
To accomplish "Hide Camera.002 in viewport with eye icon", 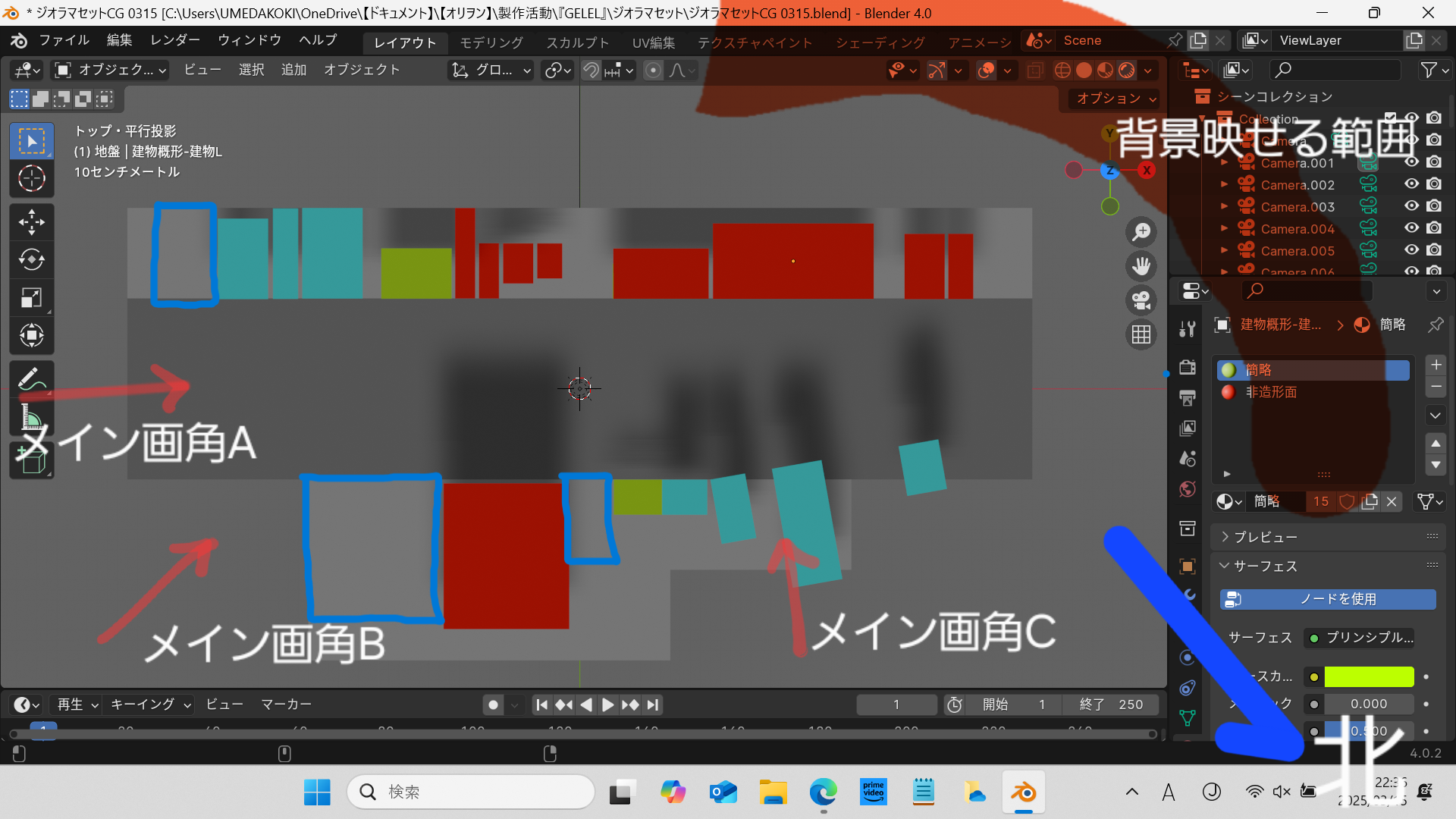I will pyautogui.click(x=1411, y=184).
